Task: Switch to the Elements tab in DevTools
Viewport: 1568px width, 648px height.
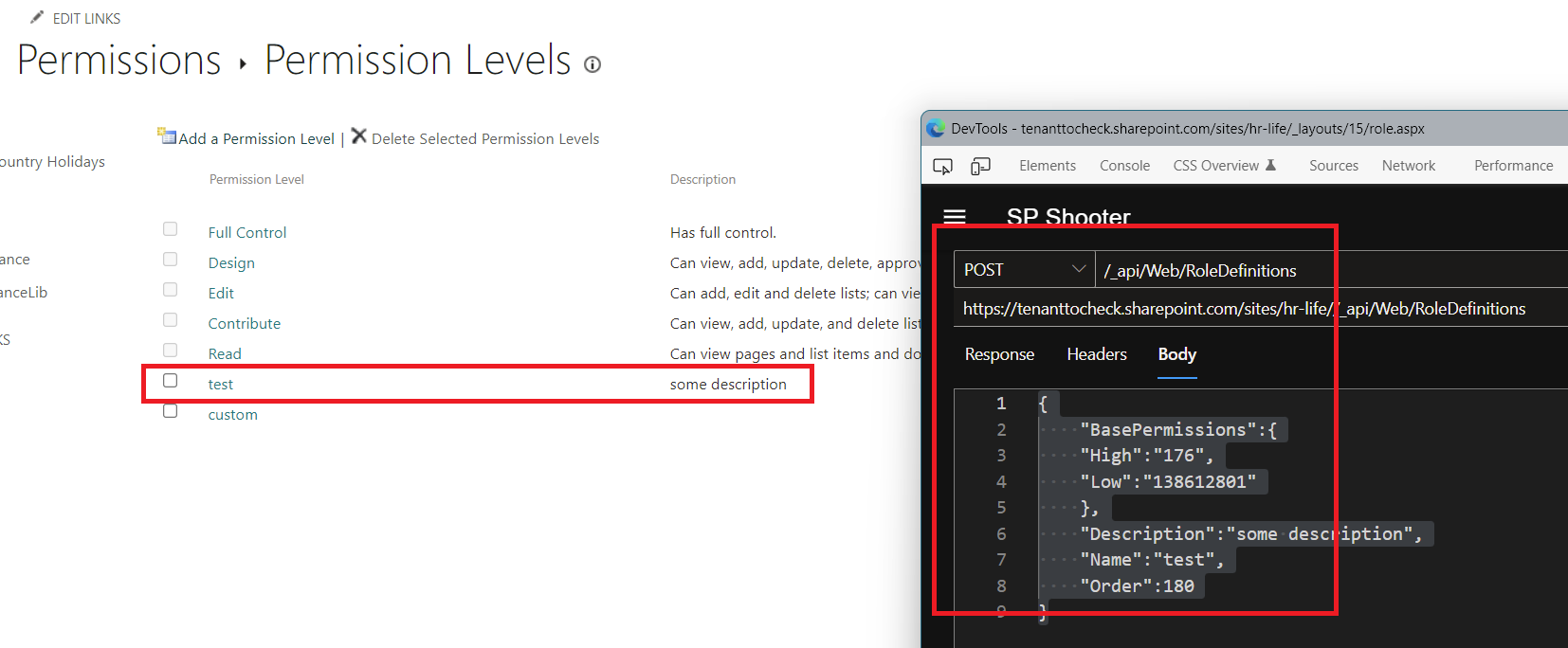Action: coord(1048,166)
